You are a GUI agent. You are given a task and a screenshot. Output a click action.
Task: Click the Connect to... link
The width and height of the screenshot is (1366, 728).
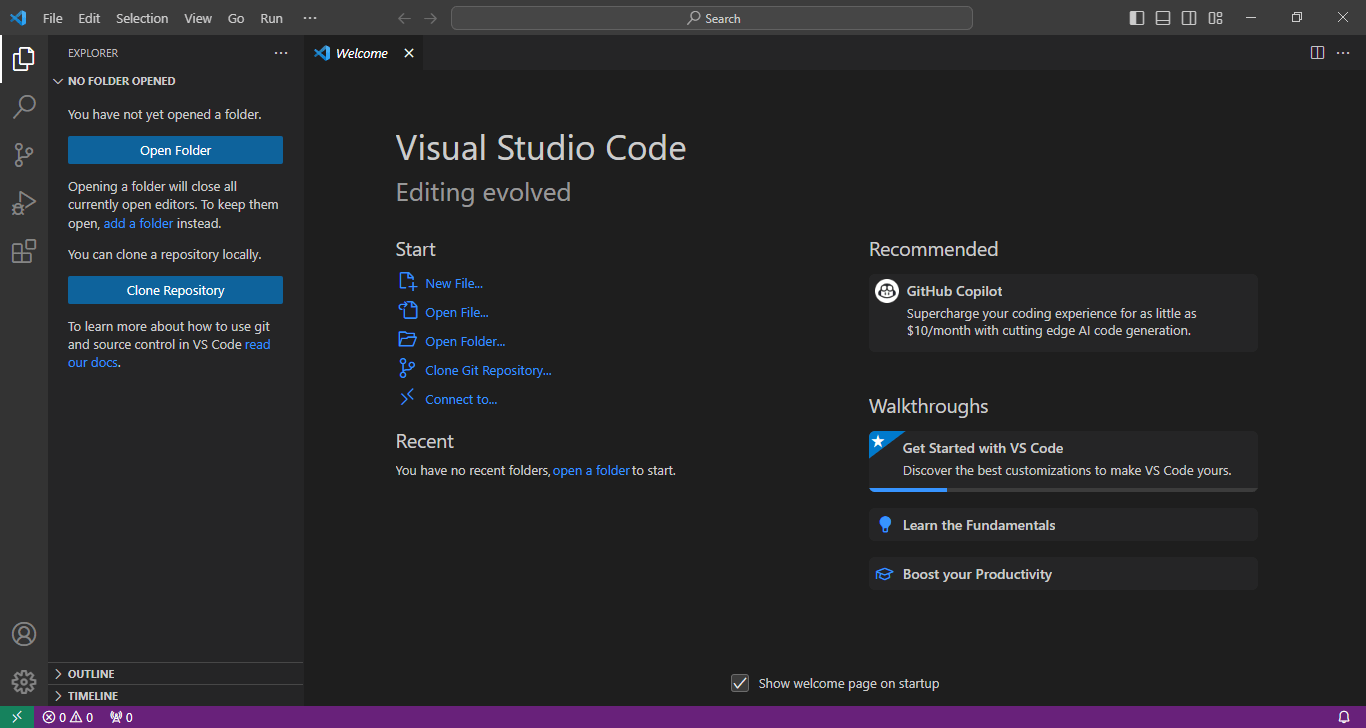coord(461,399)
